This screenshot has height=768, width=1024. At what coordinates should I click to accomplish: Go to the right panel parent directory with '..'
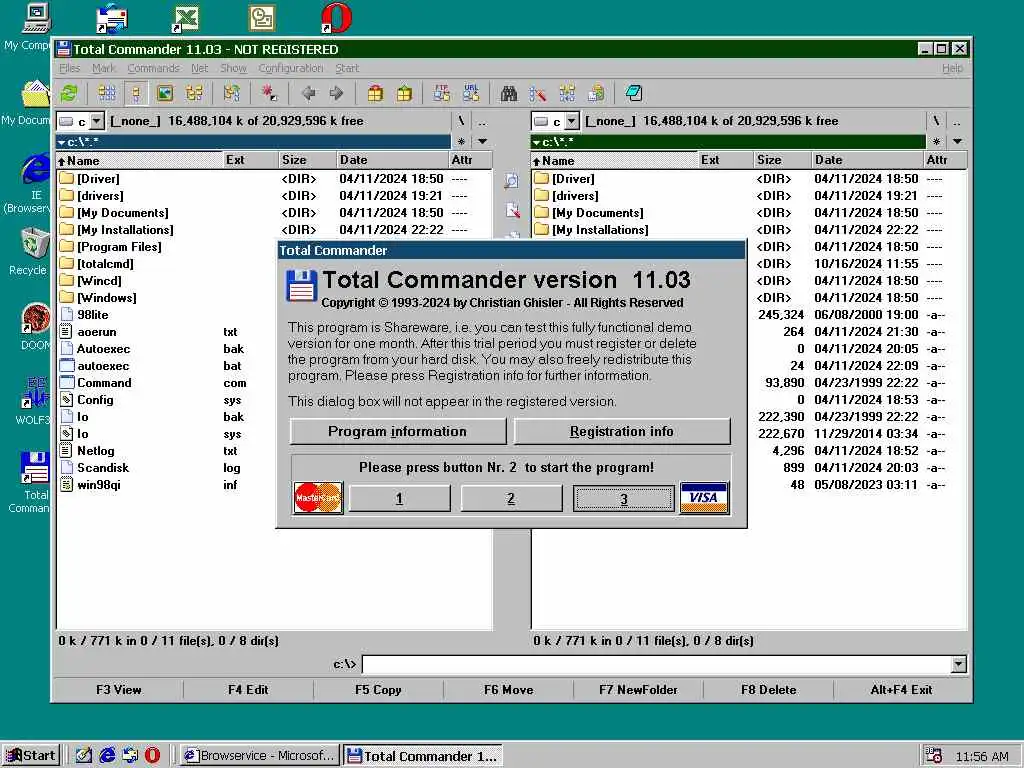pos(957,121)
